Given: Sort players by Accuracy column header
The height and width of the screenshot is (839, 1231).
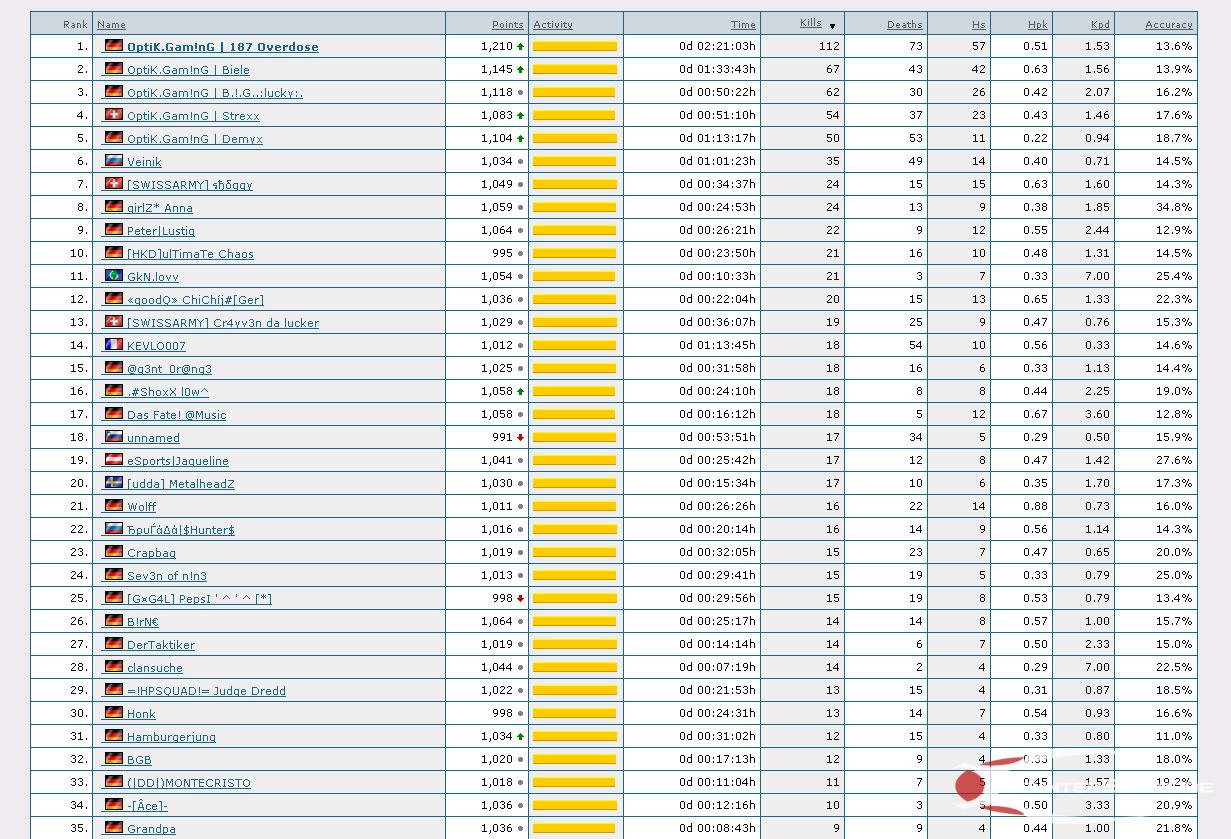Looking at the screenshot, I should click(1168, 24).
